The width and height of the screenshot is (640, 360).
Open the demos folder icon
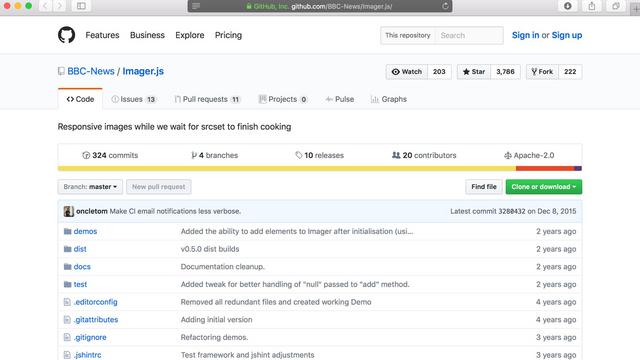click(68, 231)
